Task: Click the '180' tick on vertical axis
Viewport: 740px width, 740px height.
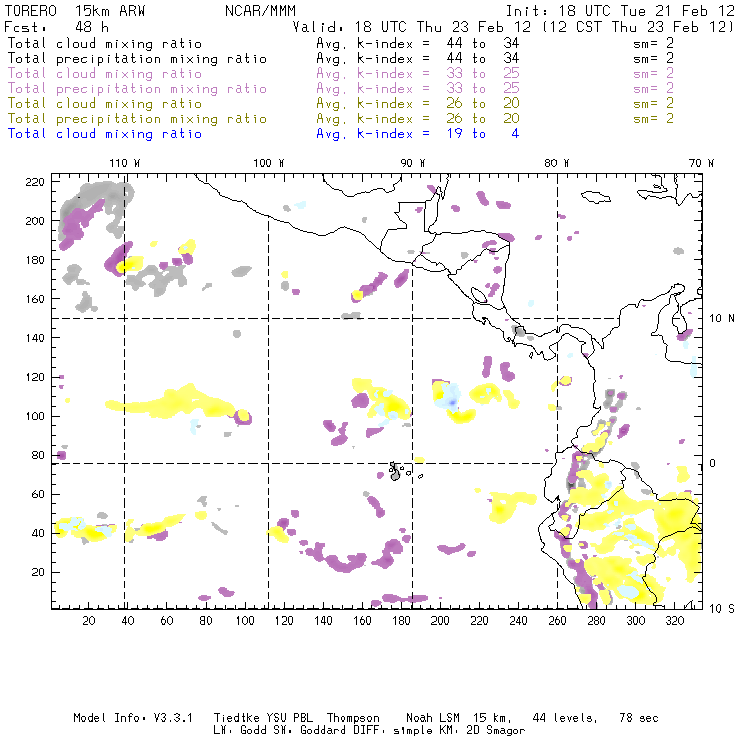Action: tap(35, 260)
